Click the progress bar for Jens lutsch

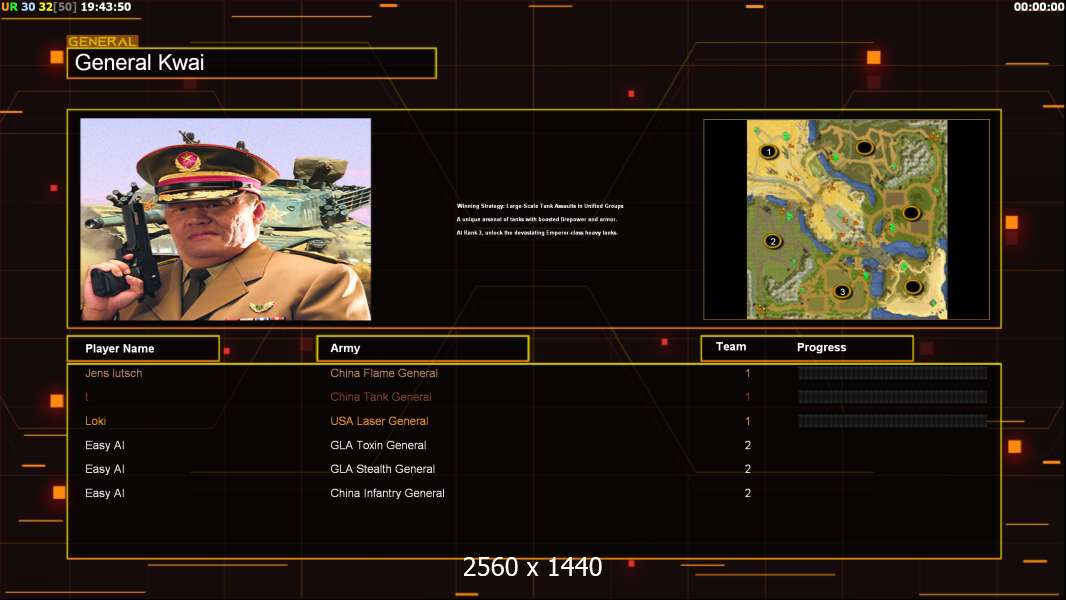pos(892,373)
